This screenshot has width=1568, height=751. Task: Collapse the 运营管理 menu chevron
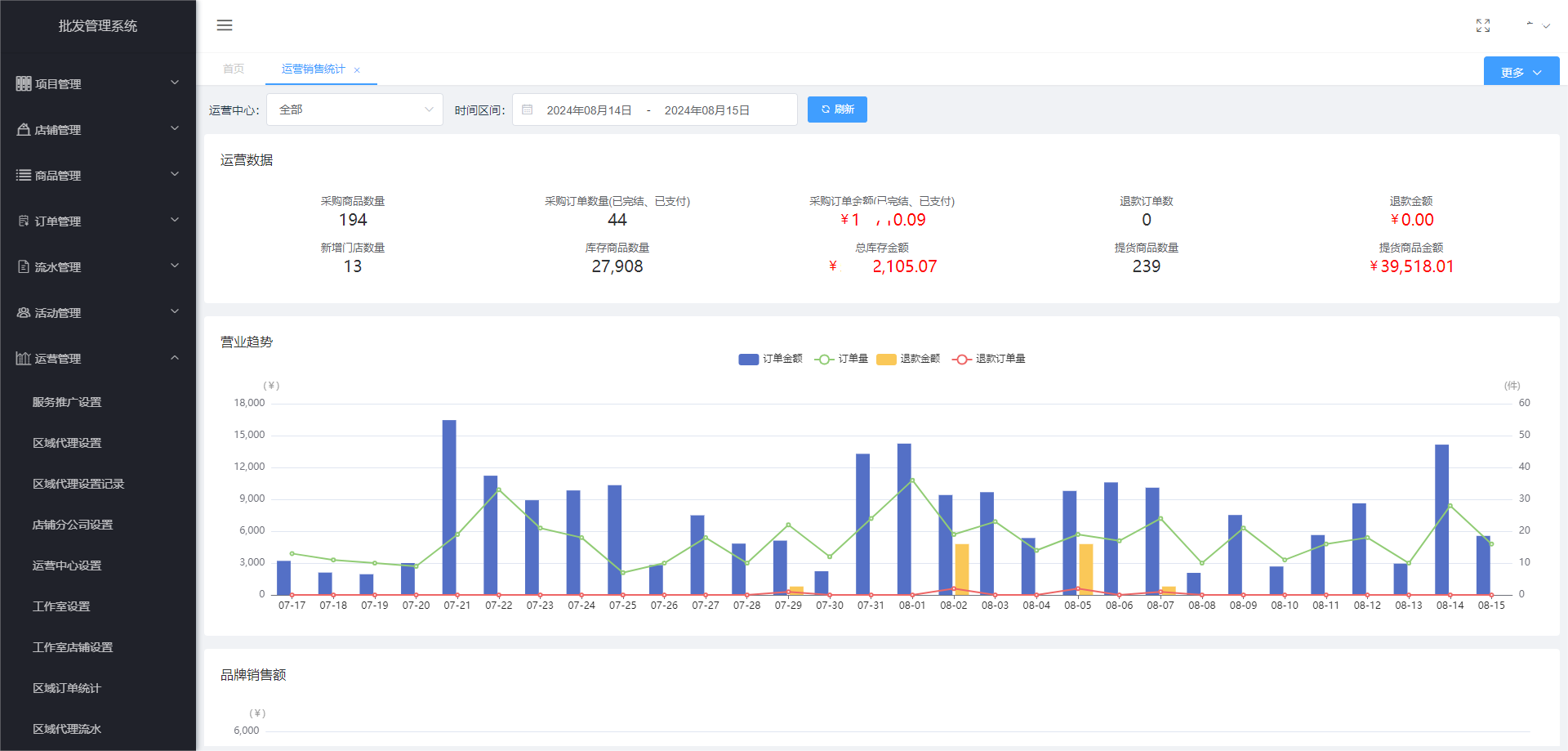click(175, 357)
